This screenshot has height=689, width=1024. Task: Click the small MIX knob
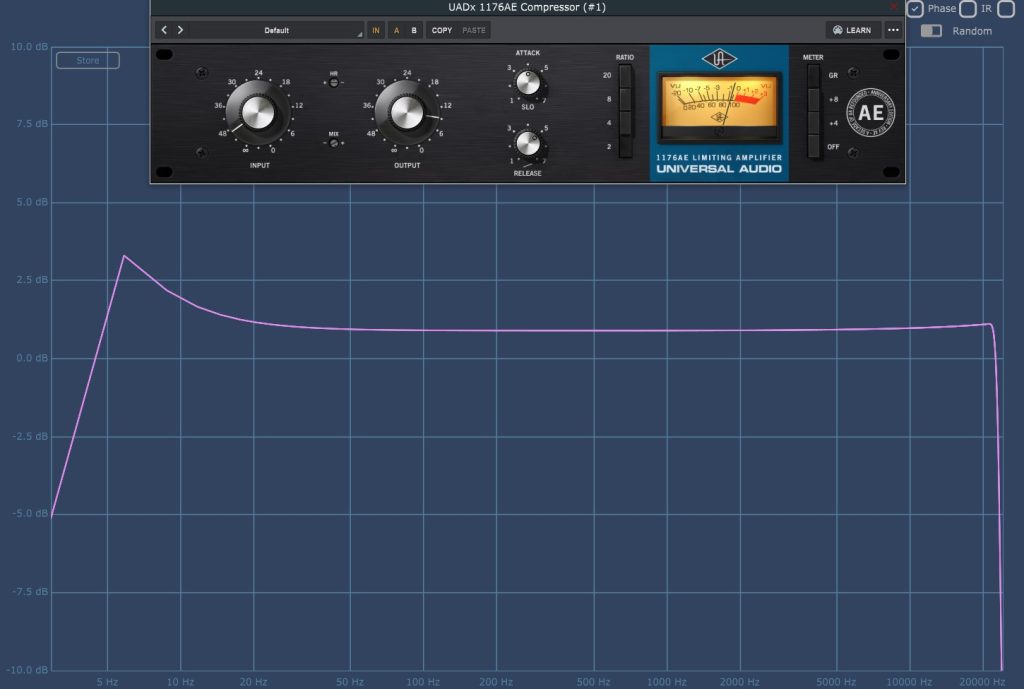333,143
